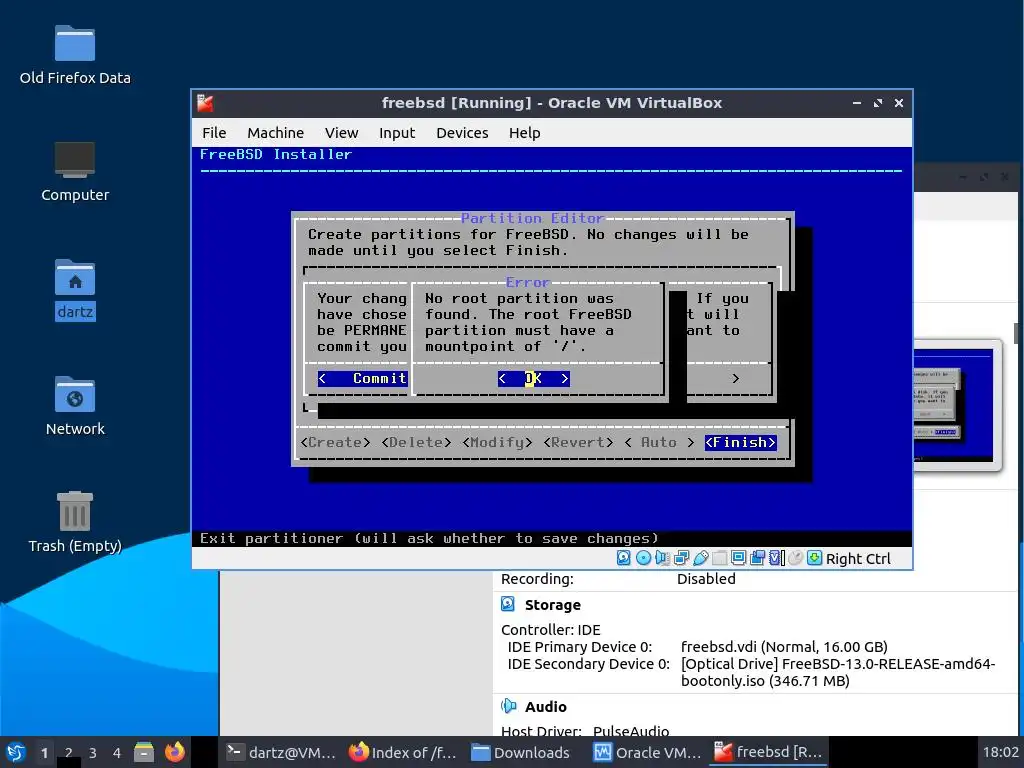1024x768 pixels.
Task: Open the Machine menu
Action: [x=276, y=133]
